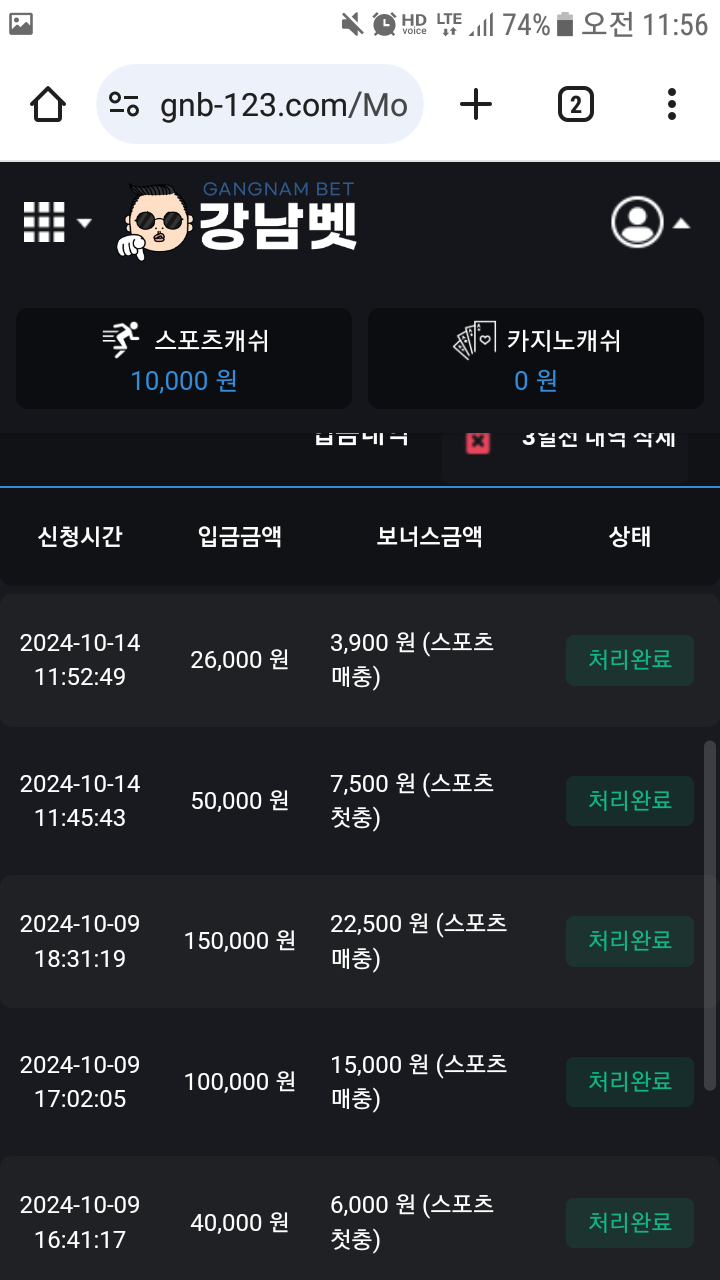
Task: Select the 스포츠캐쉬 balance panel
Action: point(184,358)
